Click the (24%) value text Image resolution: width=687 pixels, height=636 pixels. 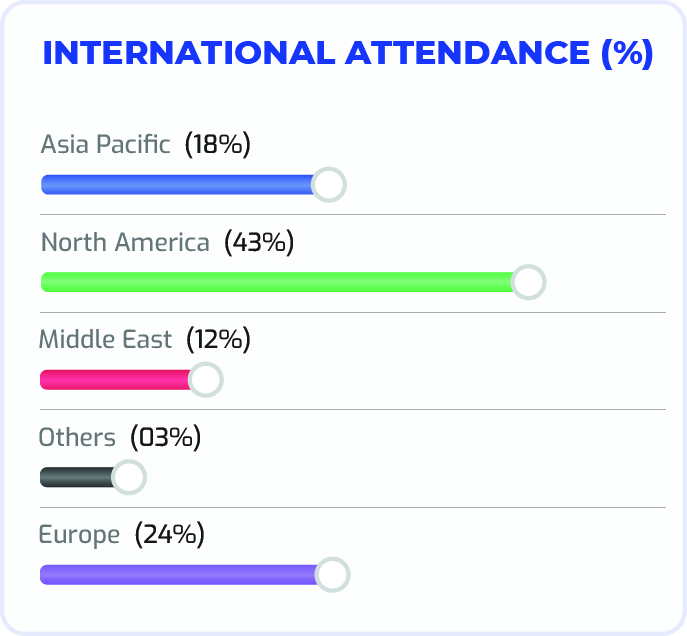(x=170, y=534)
